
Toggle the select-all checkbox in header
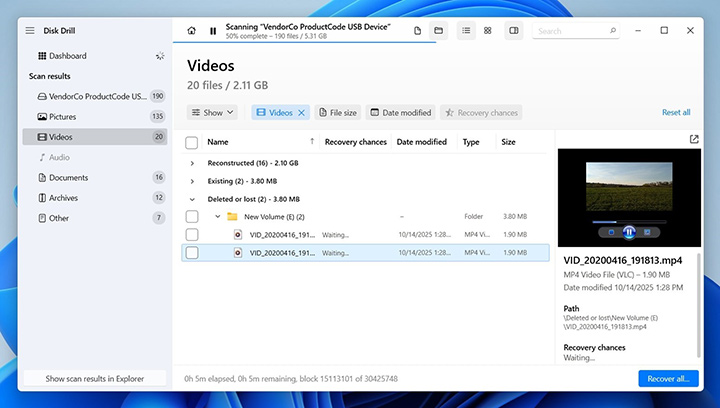pyautogui.click(x=191, y=142)
